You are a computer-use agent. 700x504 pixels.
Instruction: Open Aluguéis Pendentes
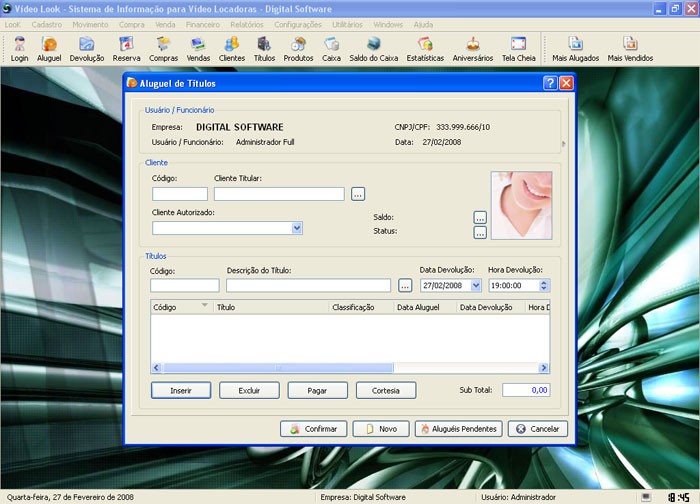coord(458,429)
